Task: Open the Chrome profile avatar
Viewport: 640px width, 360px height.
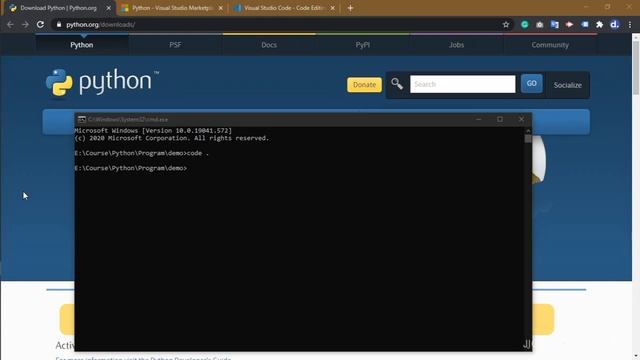Action: pyautogui.click(x=615, y=24)
